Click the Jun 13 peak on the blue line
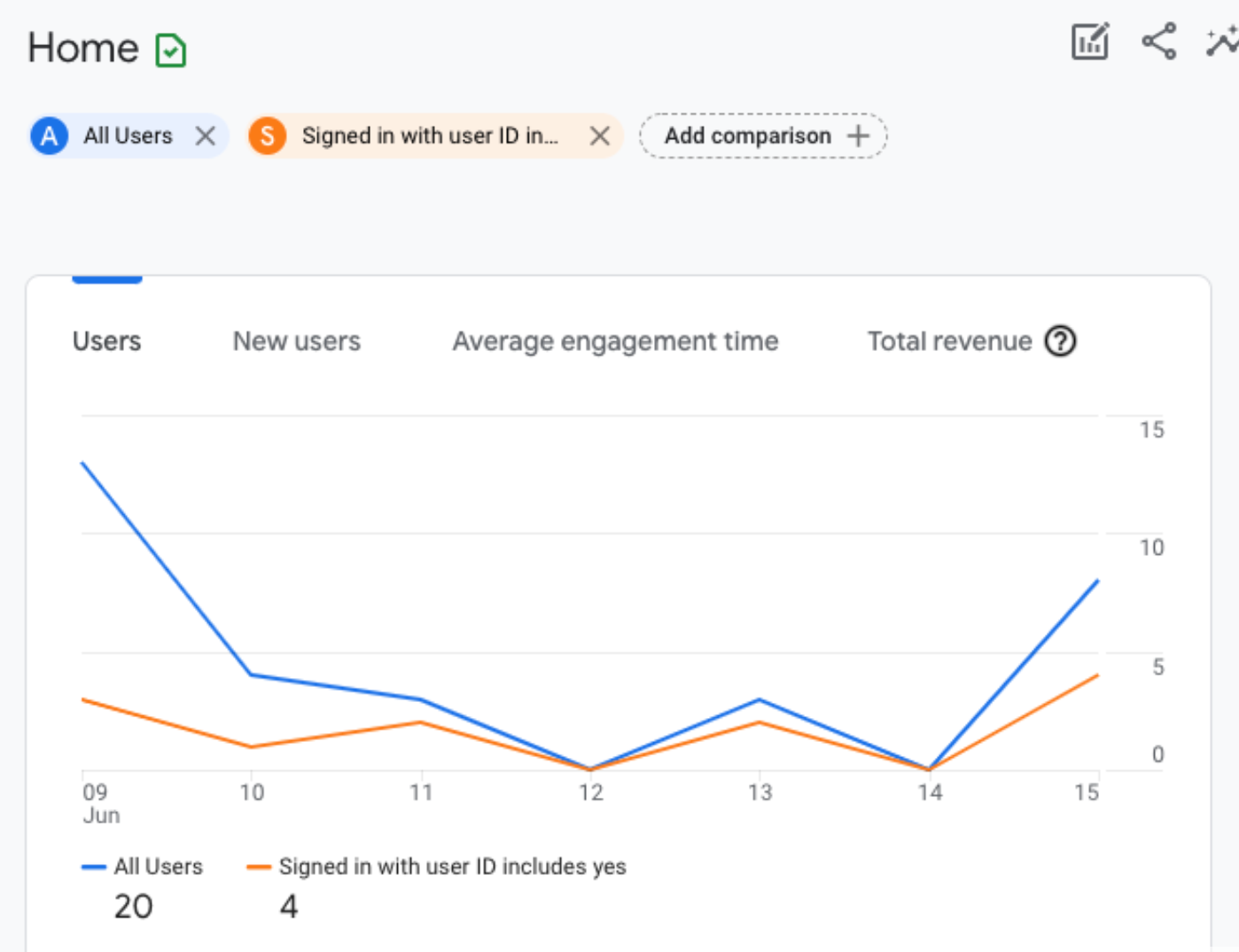The width and height of the screenshot is (1239, 952). 760,700
